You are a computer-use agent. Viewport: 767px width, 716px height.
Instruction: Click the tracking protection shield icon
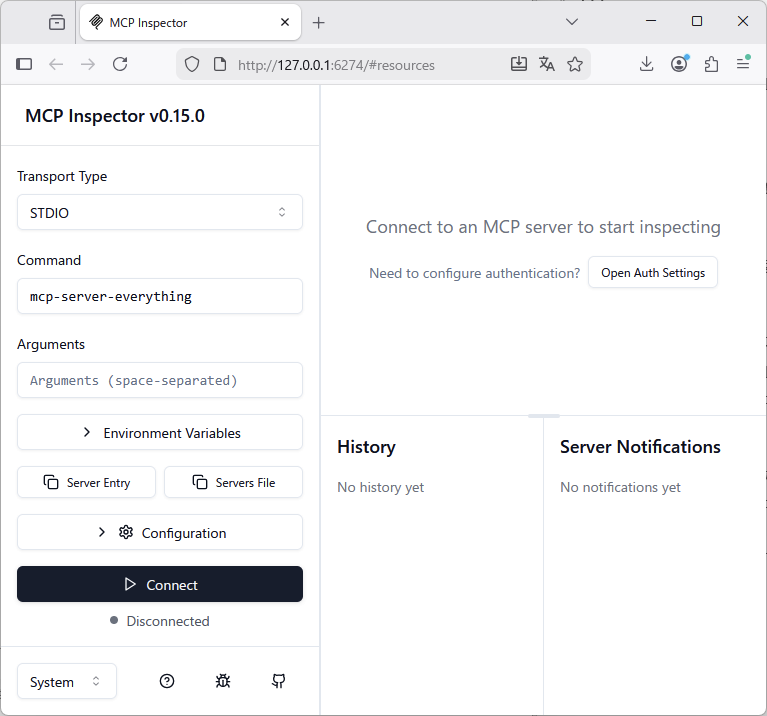coord(192,64)
